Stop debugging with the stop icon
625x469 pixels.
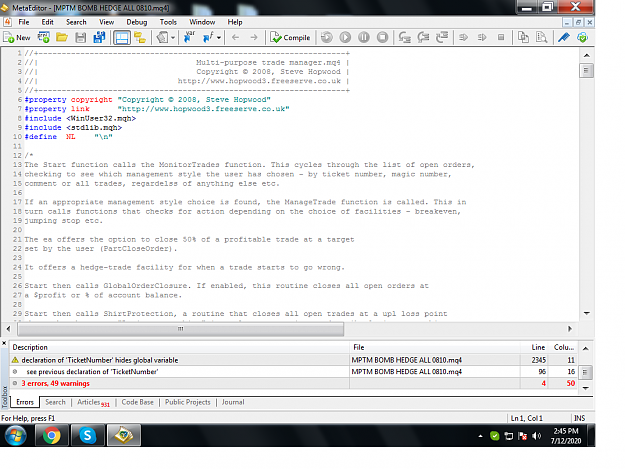(382, 37)
